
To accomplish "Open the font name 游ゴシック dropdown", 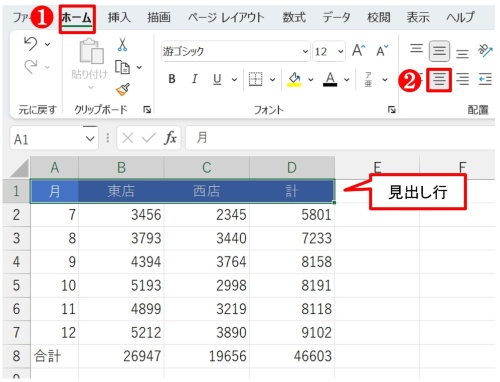I will click(x=305, y=52).
